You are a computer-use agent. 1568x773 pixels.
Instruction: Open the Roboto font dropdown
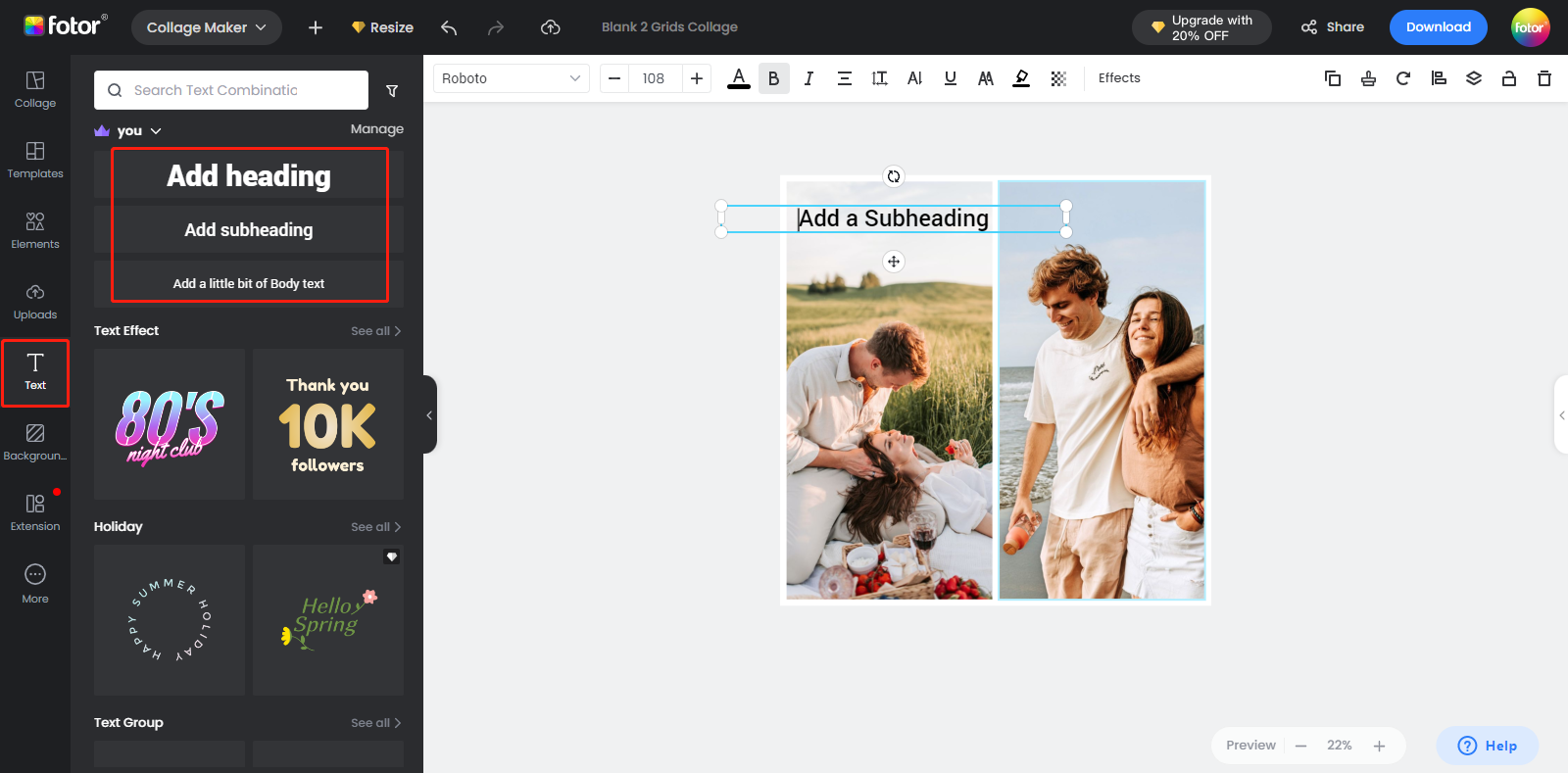511,78
